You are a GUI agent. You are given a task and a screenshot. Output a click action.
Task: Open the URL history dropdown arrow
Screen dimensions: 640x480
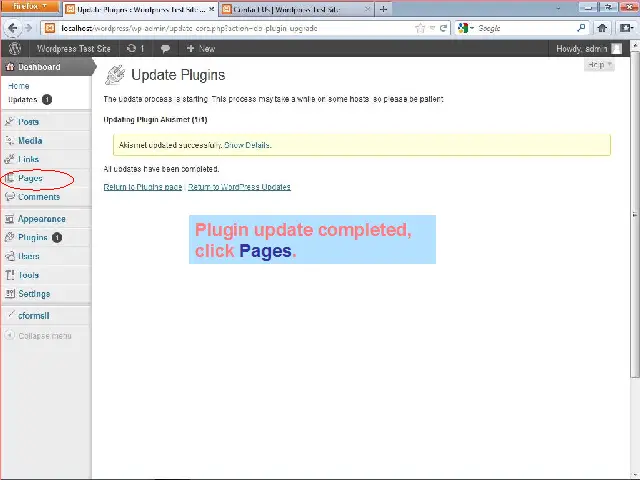coord(433,28)
